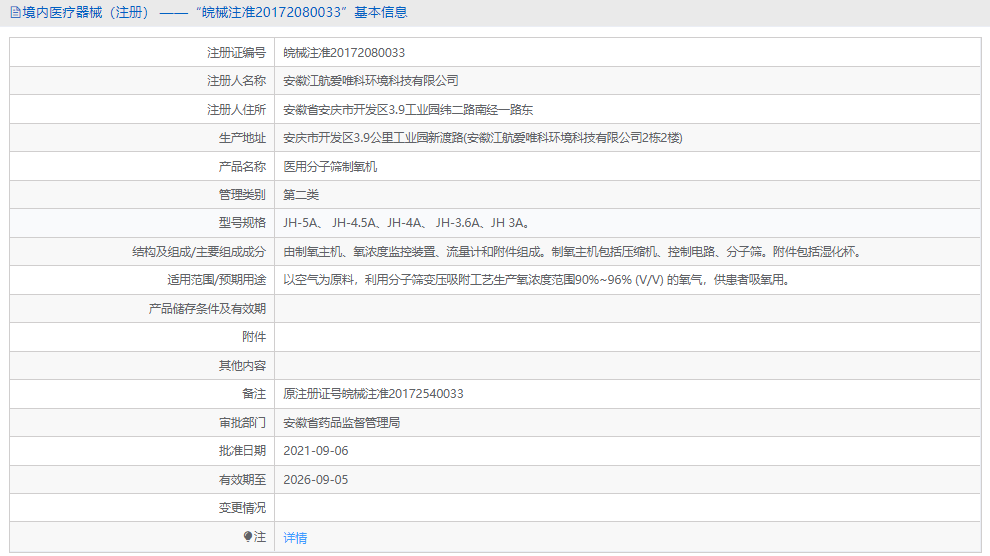
Task: Click intended use text starting 以空气为原料
Action: click(537, 280)
